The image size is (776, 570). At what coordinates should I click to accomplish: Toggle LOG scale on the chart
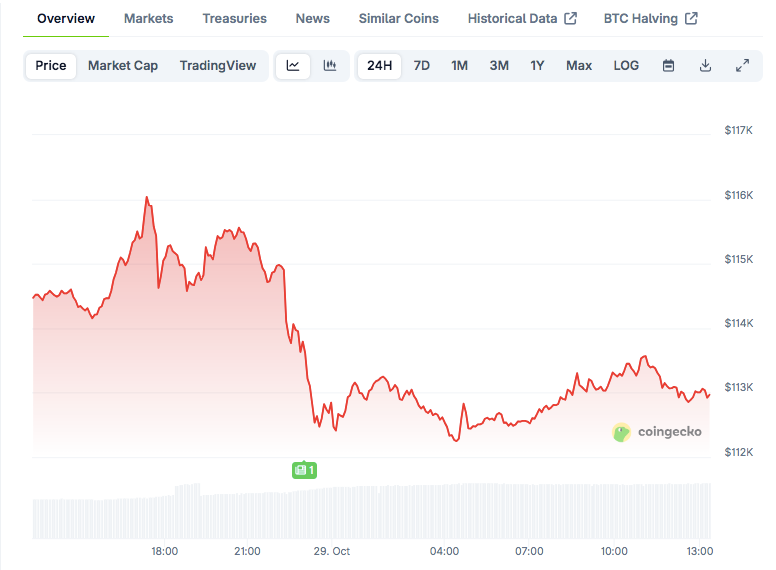pos(626,66)
